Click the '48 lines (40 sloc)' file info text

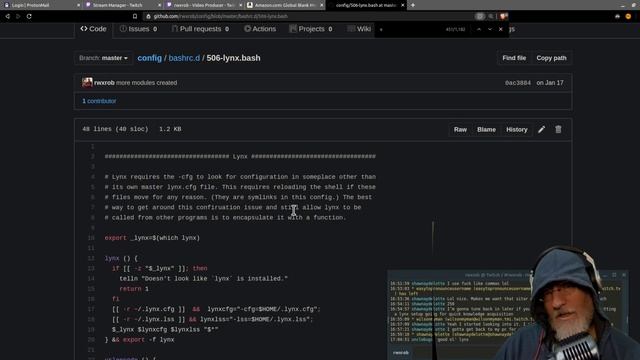point(115,129)
